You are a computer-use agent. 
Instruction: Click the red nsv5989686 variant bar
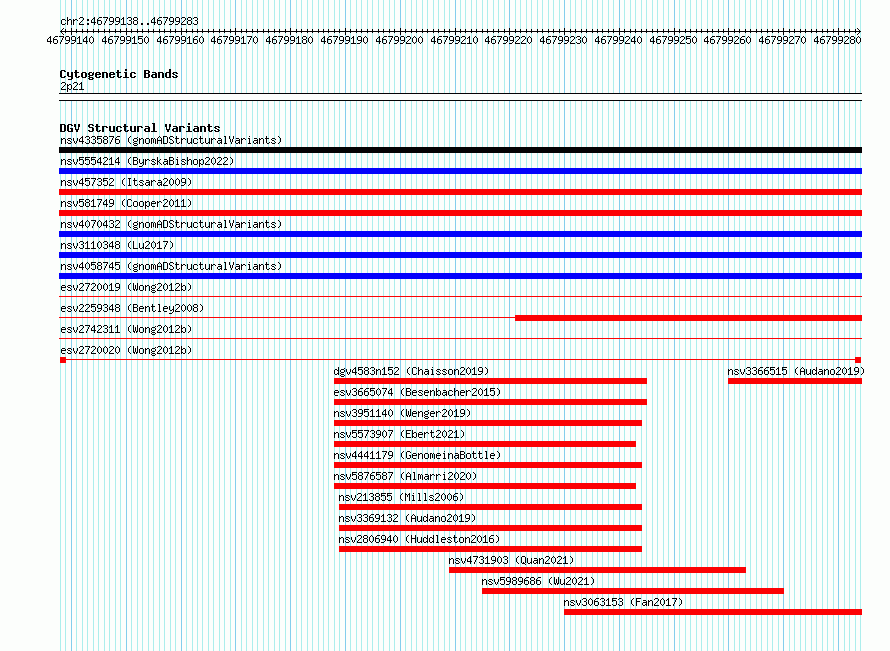point(633,591)
